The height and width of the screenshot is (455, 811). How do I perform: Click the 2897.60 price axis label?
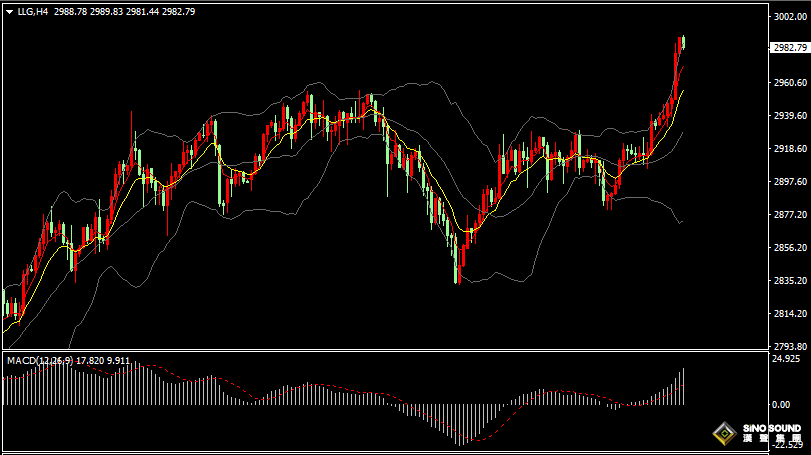[789, 182]
